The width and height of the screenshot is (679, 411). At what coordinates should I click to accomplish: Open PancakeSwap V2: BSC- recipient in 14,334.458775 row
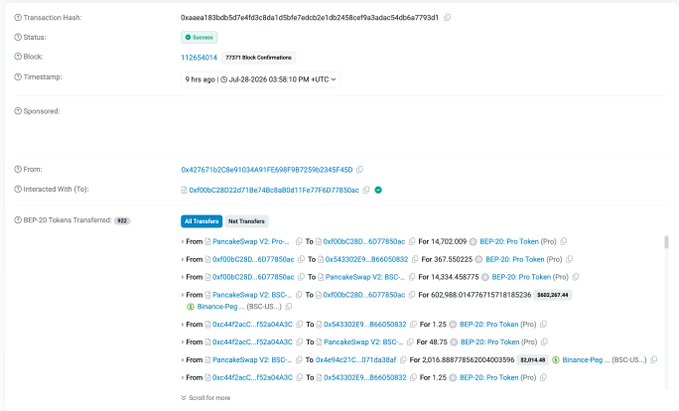pyautogui.click(x=365, y=277)
